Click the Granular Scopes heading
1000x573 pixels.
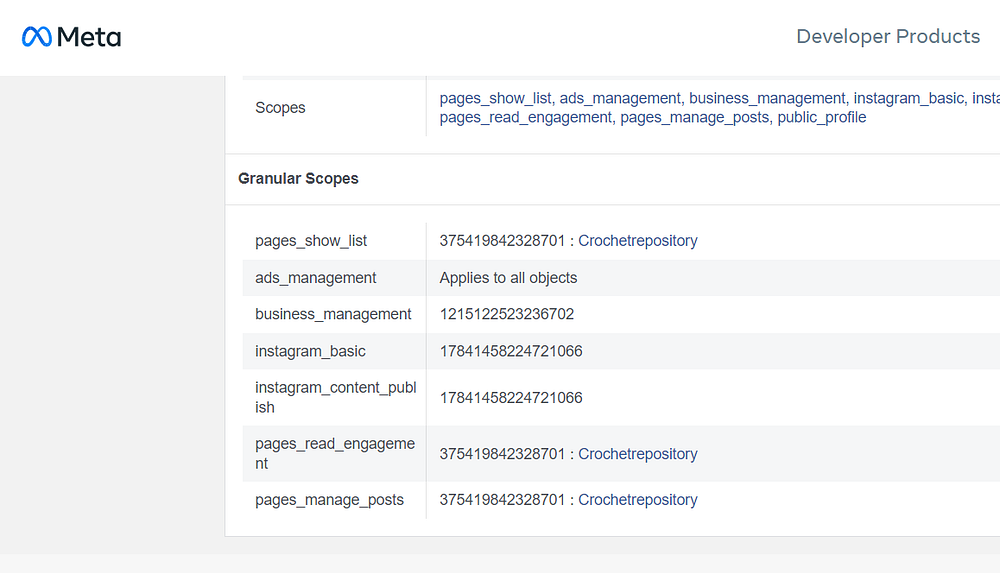tap(298, 179)
